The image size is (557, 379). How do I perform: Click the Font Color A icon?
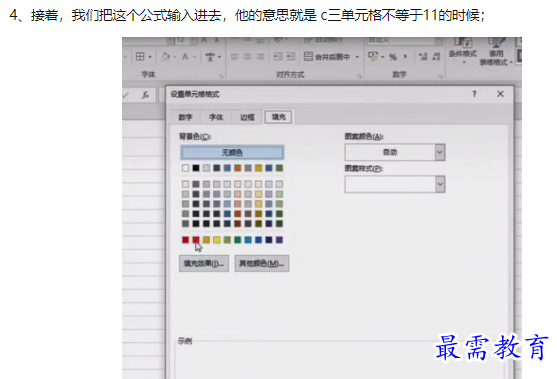(185, 56)
